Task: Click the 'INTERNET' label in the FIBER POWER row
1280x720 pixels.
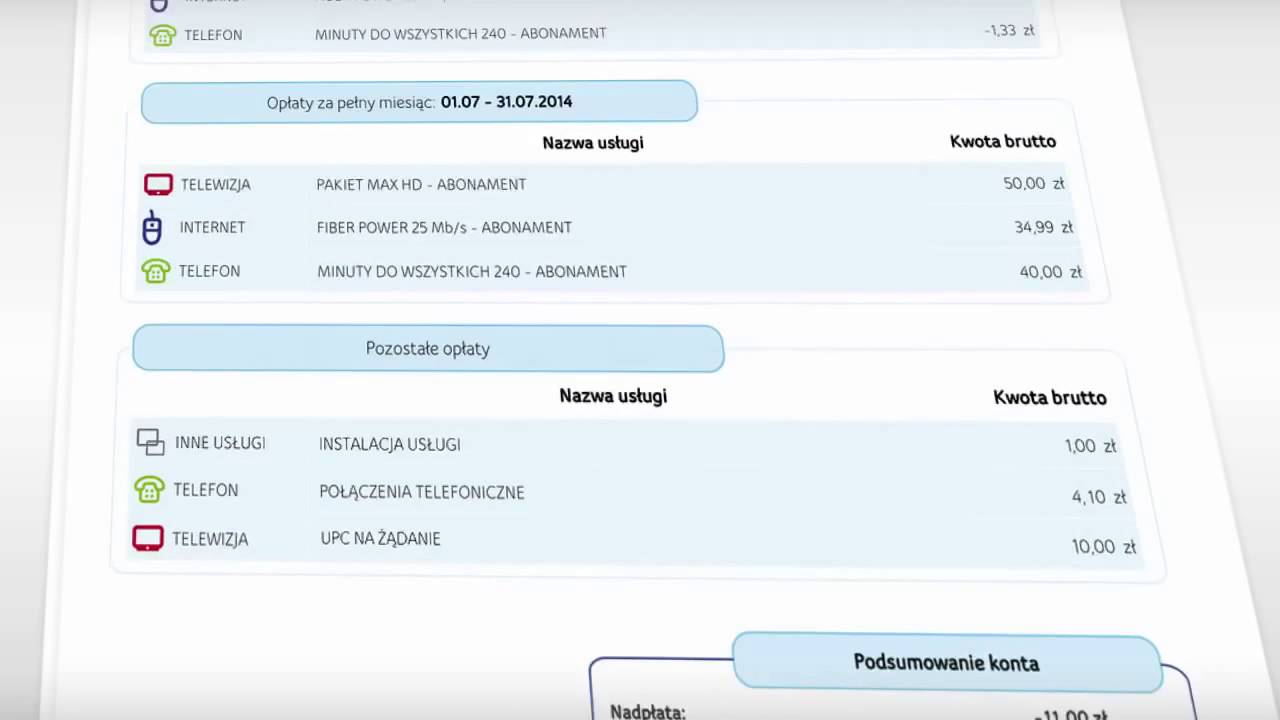Action: click(x=212, y=228)
